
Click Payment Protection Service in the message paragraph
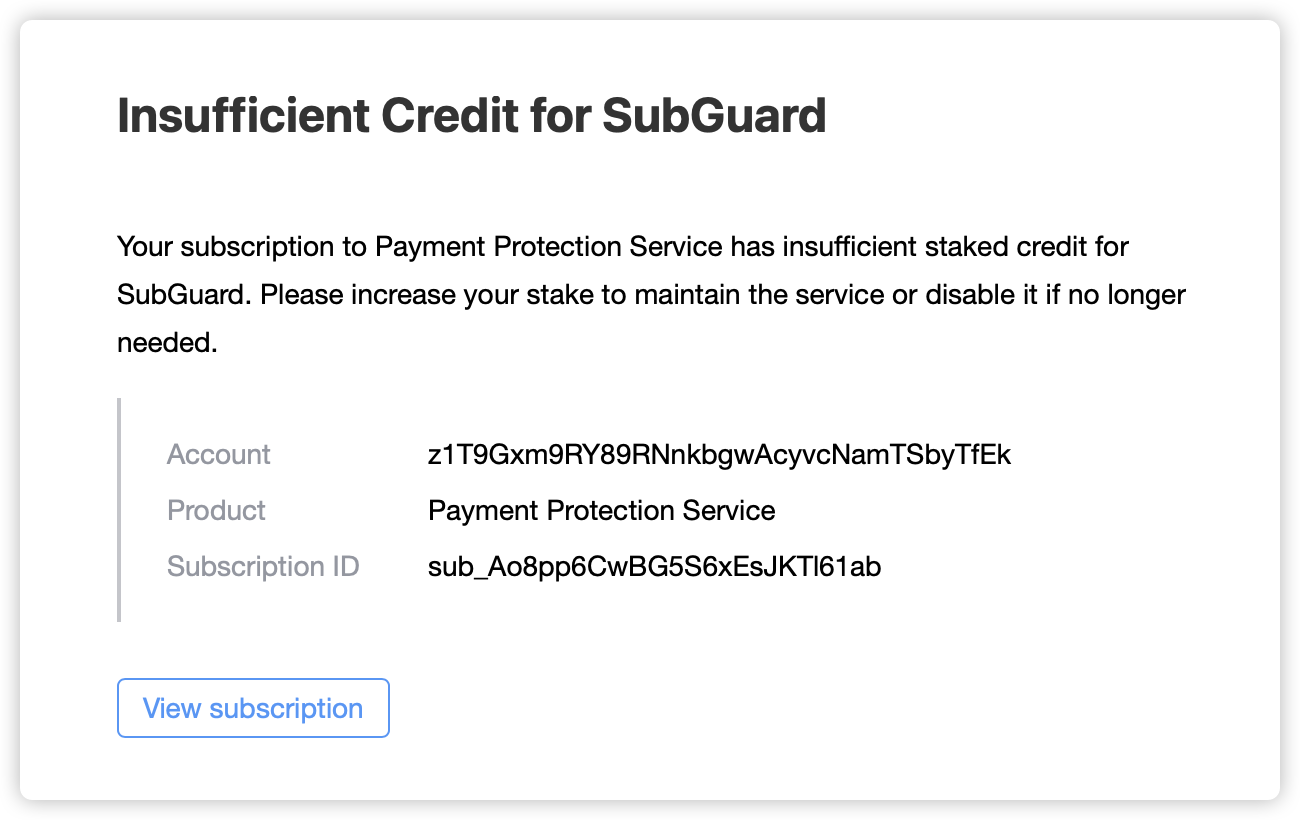point(550,246)
